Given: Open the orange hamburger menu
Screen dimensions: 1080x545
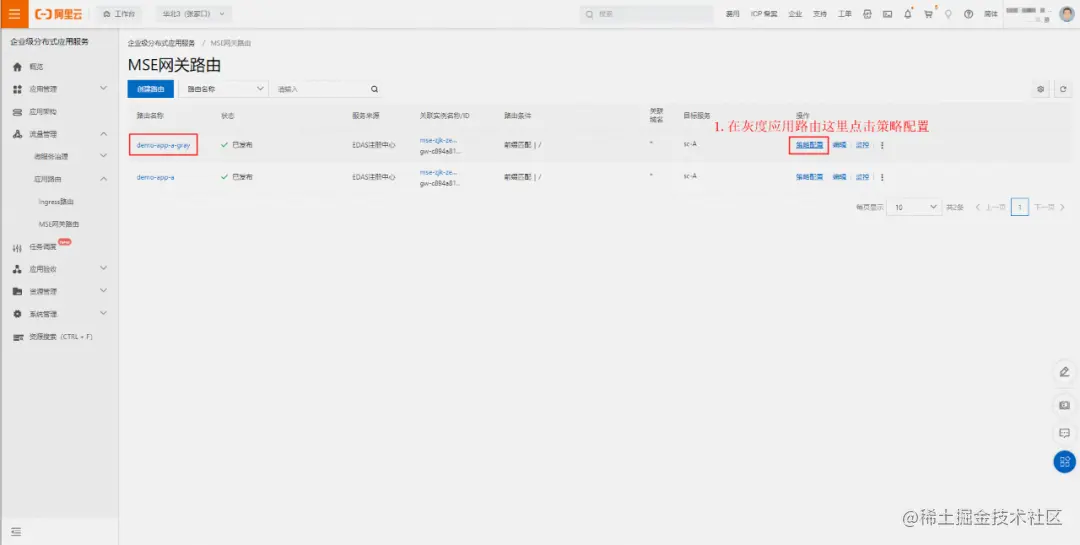Looking at the screenshot, I should click(x=14, y=14).
